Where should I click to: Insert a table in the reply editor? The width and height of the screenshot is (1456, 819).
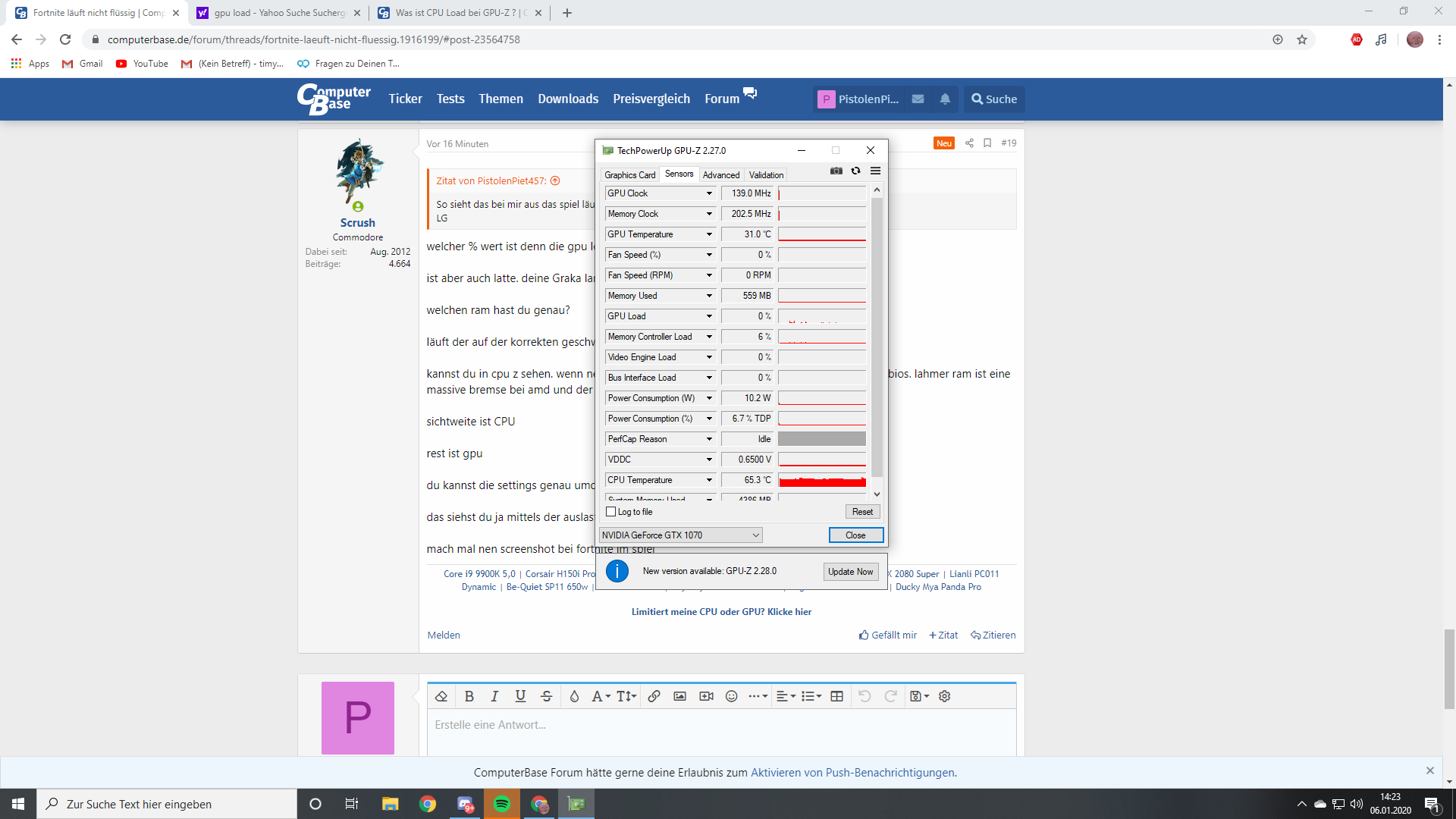coord(836,696)
